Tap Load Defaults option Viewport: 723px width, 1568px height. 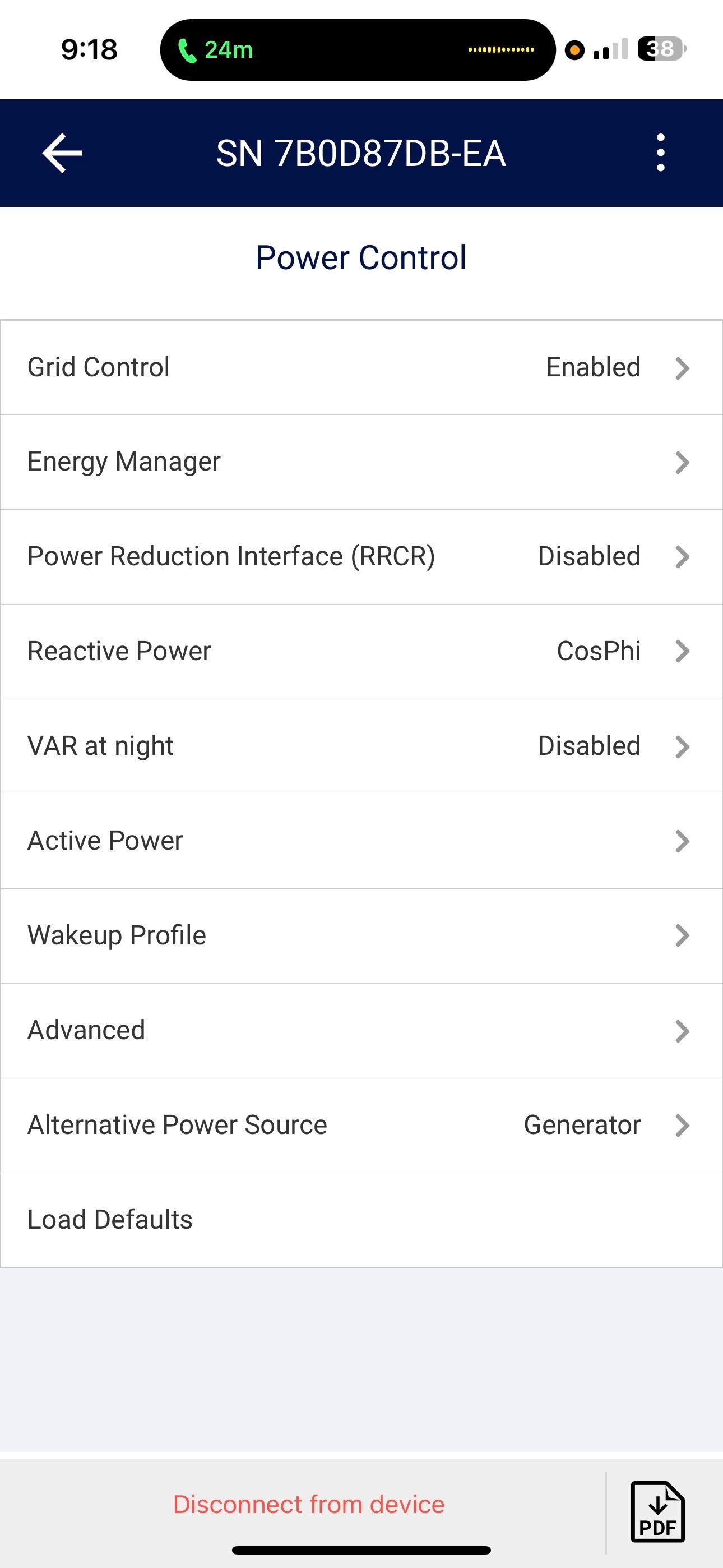pos(110,1220)
